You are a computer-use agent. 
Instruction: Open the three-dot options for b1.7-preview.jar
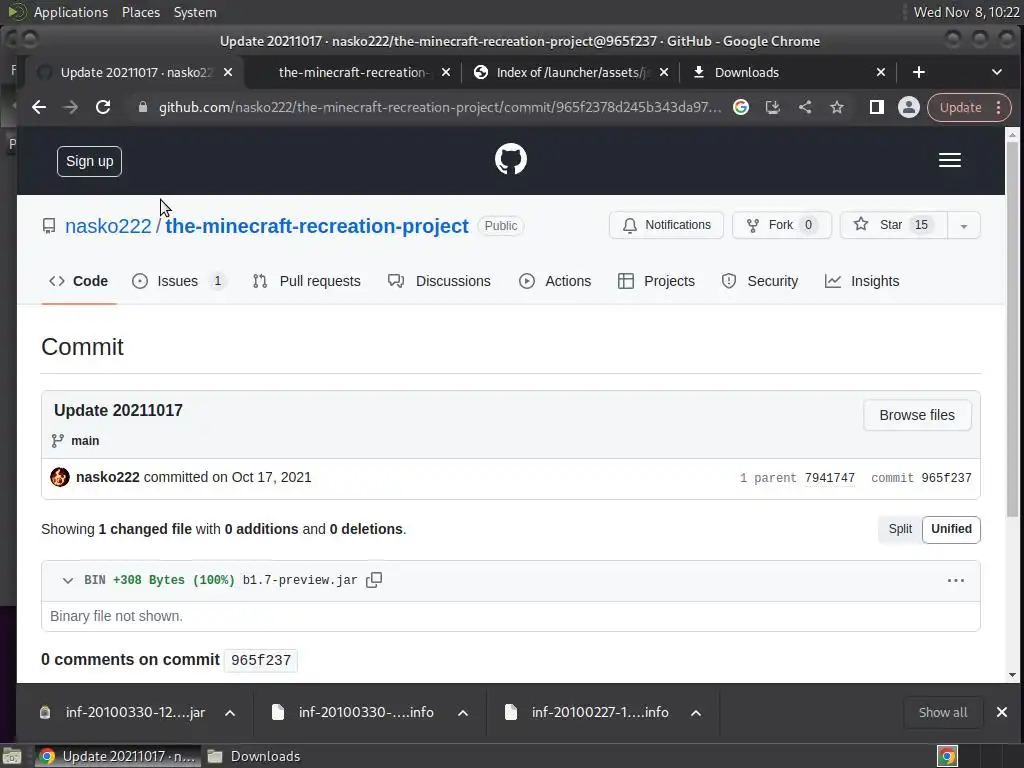coord(955,581)
